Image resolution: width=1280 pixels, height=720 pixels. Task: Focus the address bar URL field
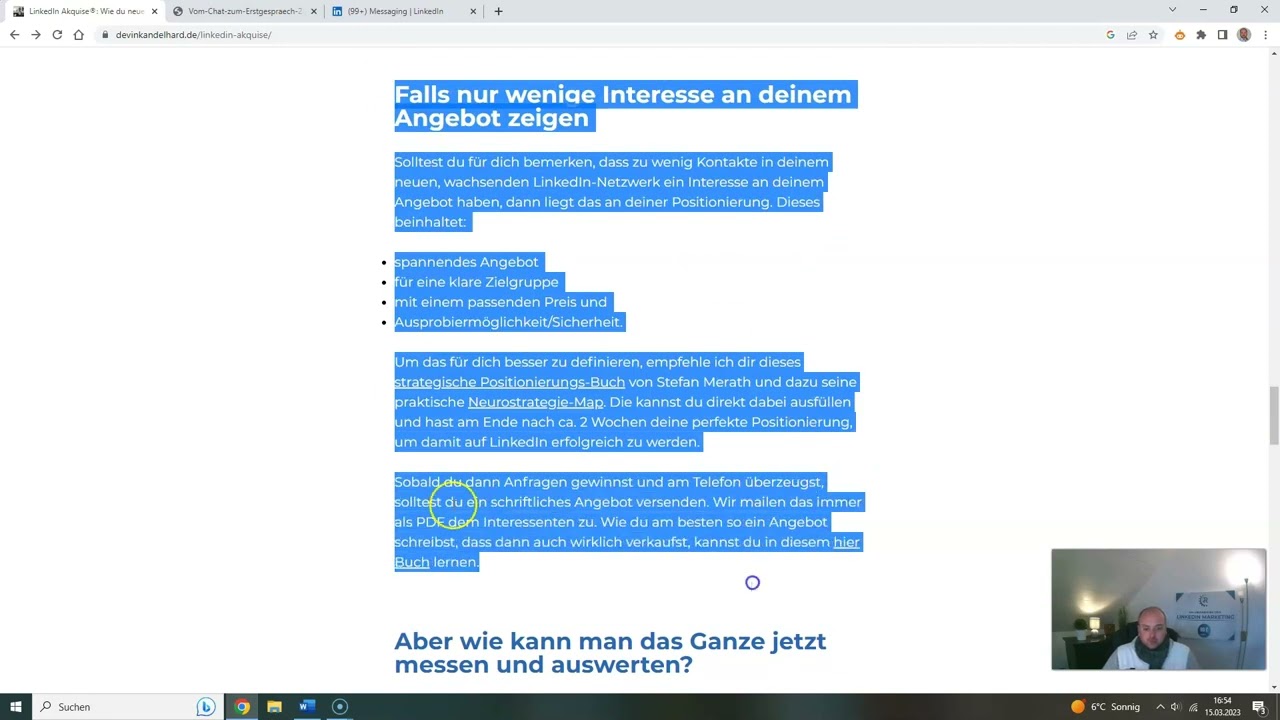(600, 35)
